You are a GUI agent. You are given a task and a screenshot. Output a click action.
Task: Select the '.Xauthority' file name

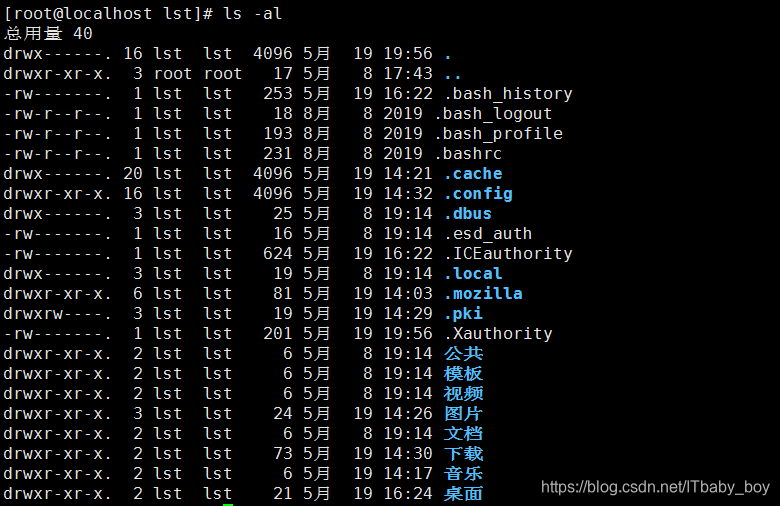(498, 333)
